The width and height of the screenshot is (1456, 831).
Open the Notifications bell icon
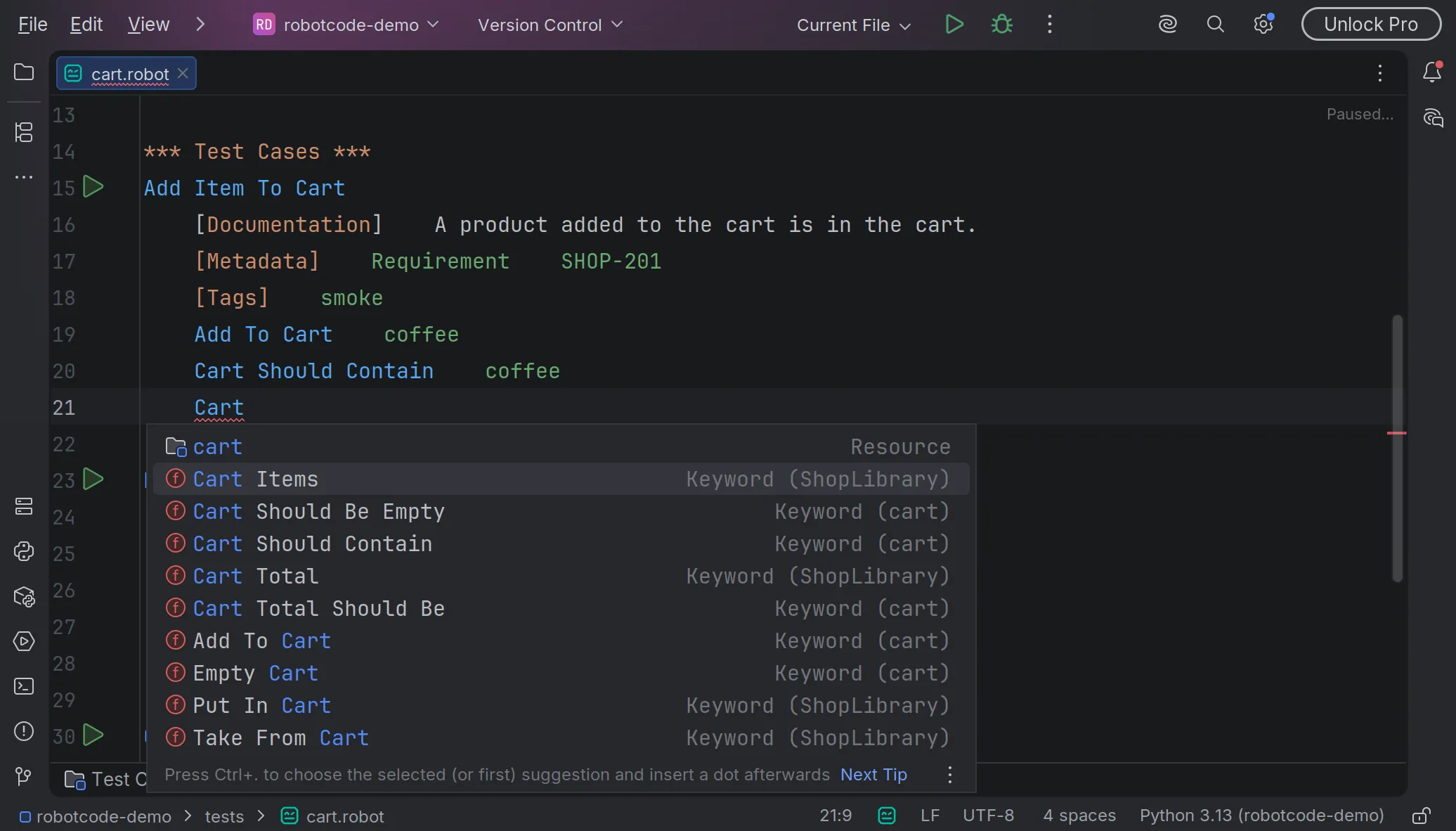[x=1432, y=72]
